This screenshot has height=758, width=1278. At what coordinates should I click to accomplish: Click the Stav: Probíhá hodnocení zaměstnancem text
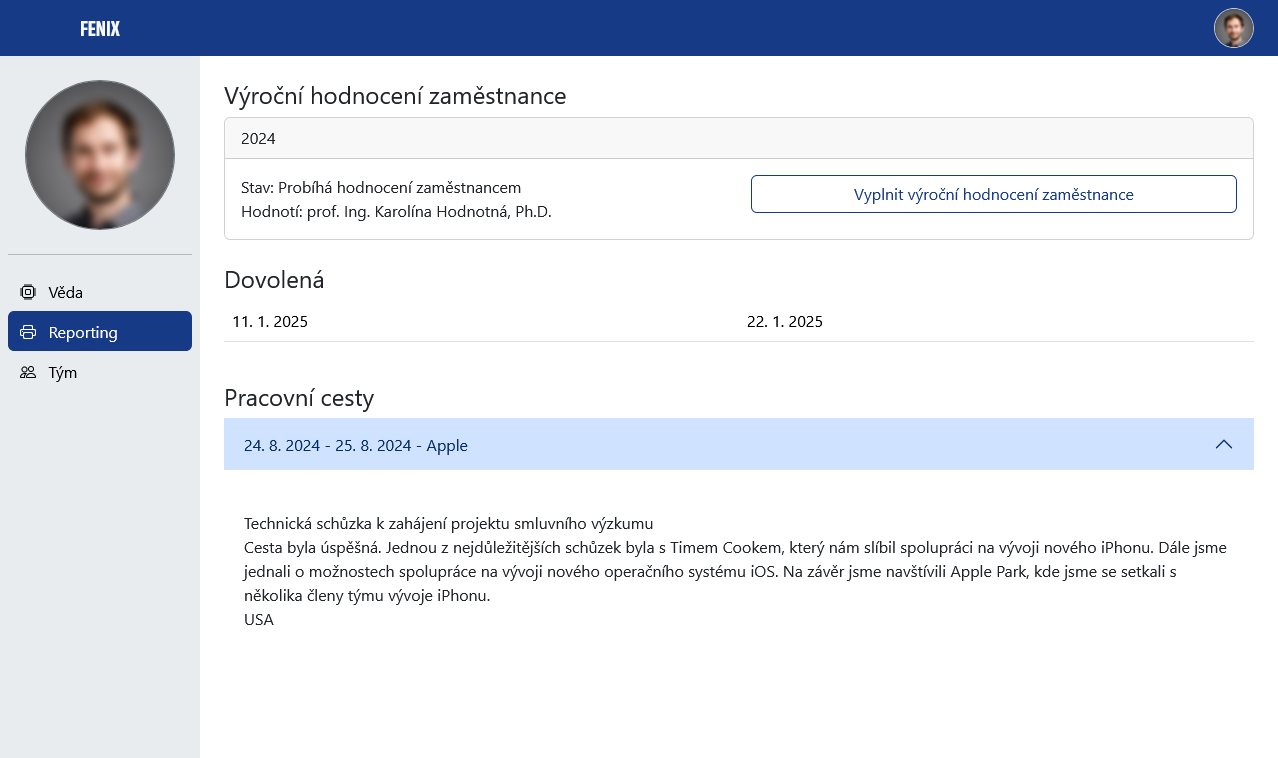pyautogui.click(x=381, y=187)
